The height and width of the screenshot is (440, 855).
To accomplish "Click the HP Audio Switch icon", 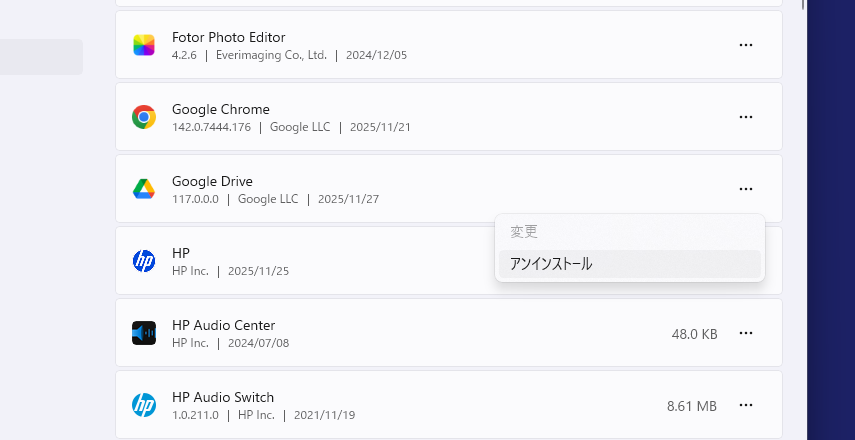I will coord(144,405).
